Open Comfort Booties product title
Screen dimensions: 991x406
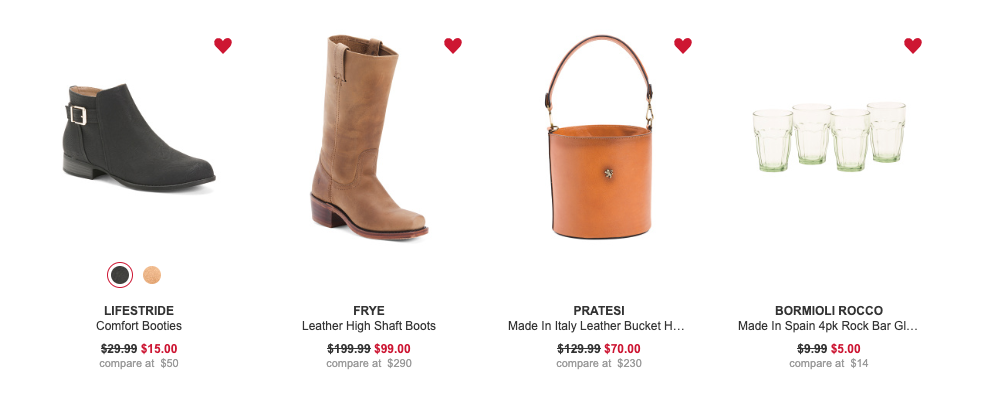[x=139, y=326]
